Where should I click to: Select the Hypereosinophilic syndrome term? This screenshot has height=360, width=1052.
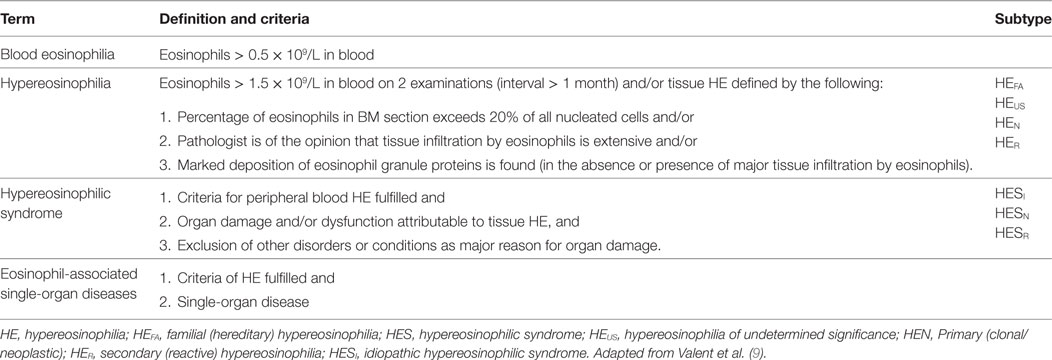(x=56, y=202)
